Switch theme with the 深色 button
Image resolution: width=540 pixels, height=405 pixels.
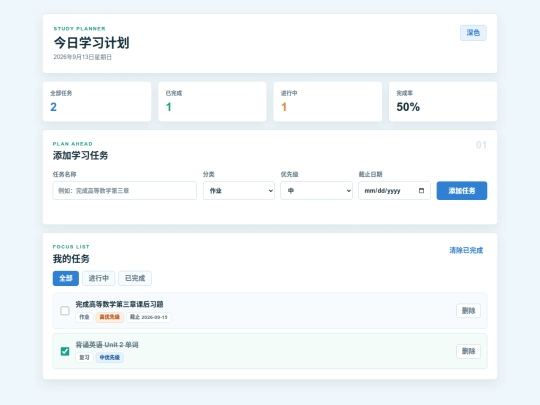click(473, 33)
